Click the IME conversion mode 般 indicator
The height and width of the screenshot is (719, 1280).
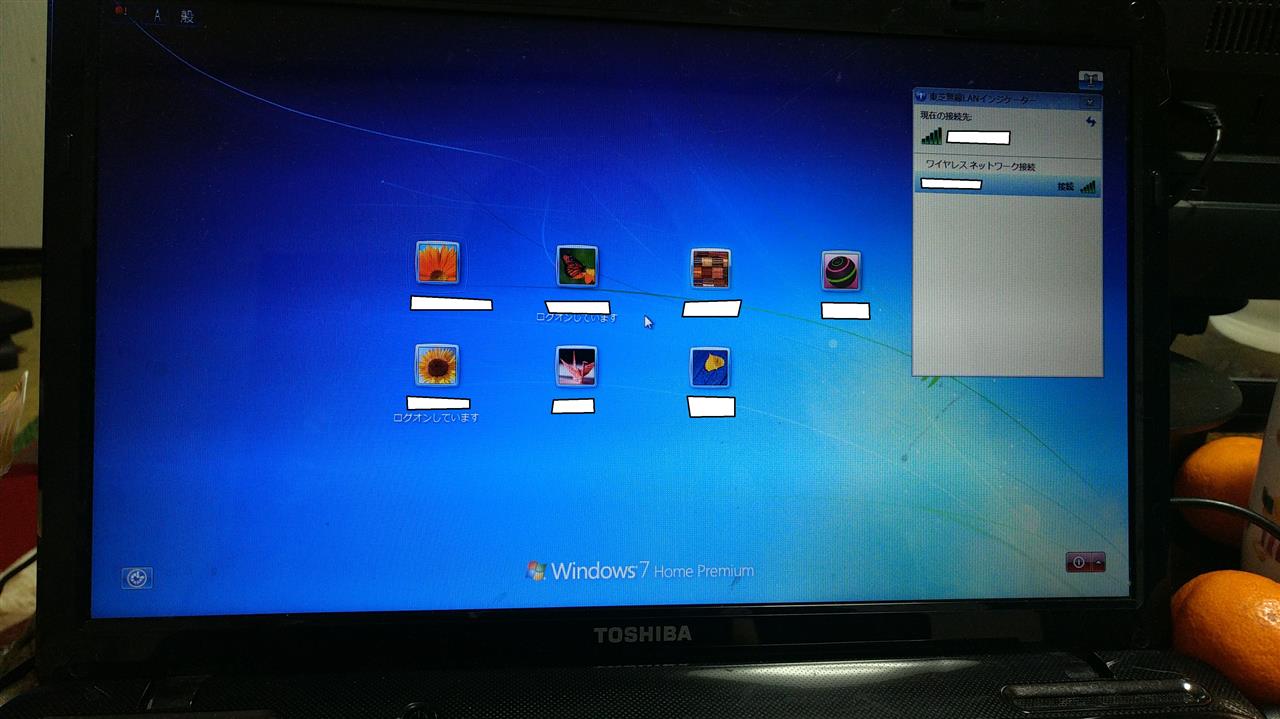point(187,16)
